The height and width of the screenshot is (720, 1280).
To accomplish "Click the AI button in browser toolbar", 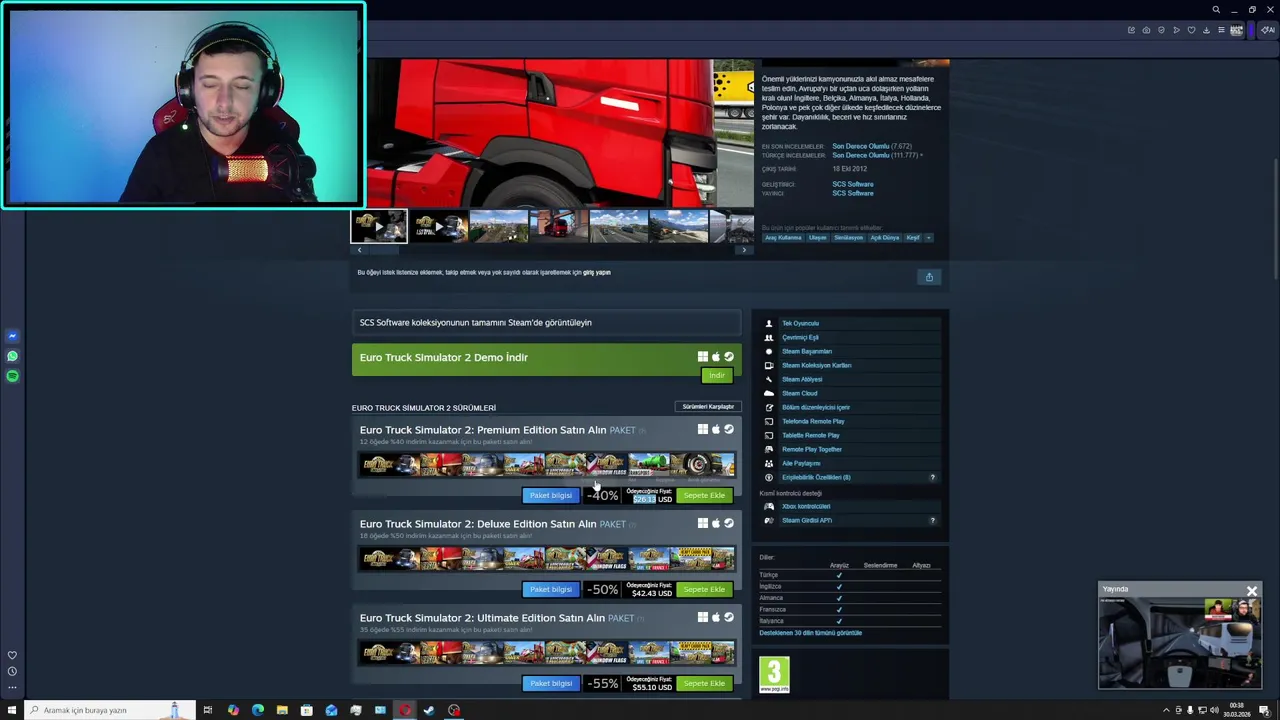I will [x=1268, y=30].
